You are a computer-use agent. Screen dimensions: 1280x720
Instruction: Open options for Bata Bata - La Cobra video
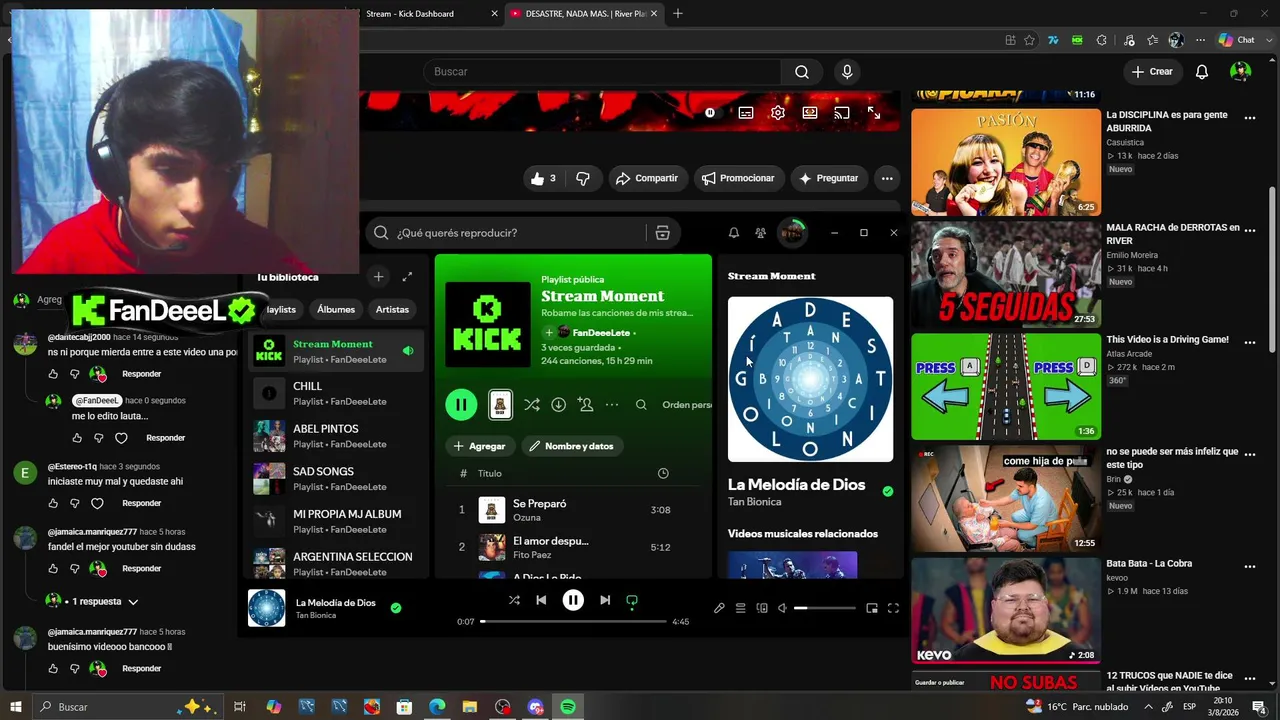tap(1249, 565)
